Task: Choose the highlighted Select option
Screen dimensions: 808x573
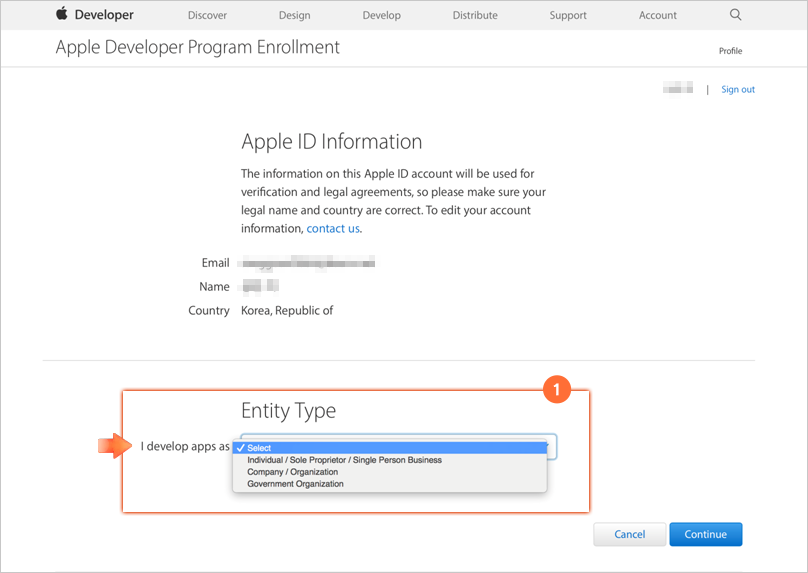Action: point(390,448)
